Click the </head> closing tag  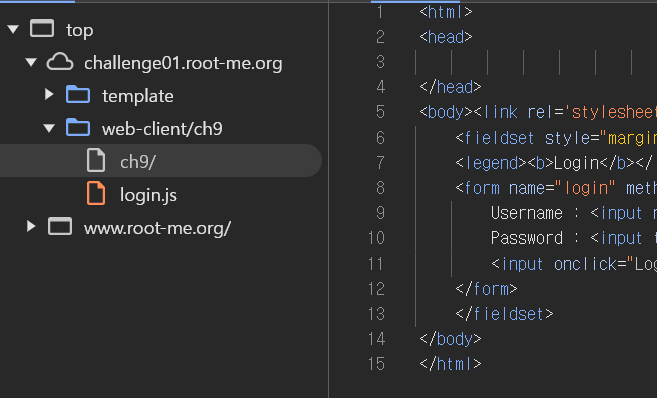click(450, 87)
